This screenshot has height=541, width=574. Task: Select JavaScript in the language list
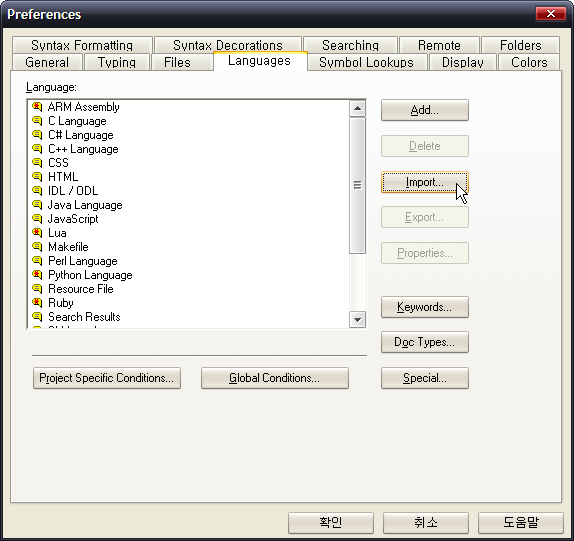click(x=73, y=219)
